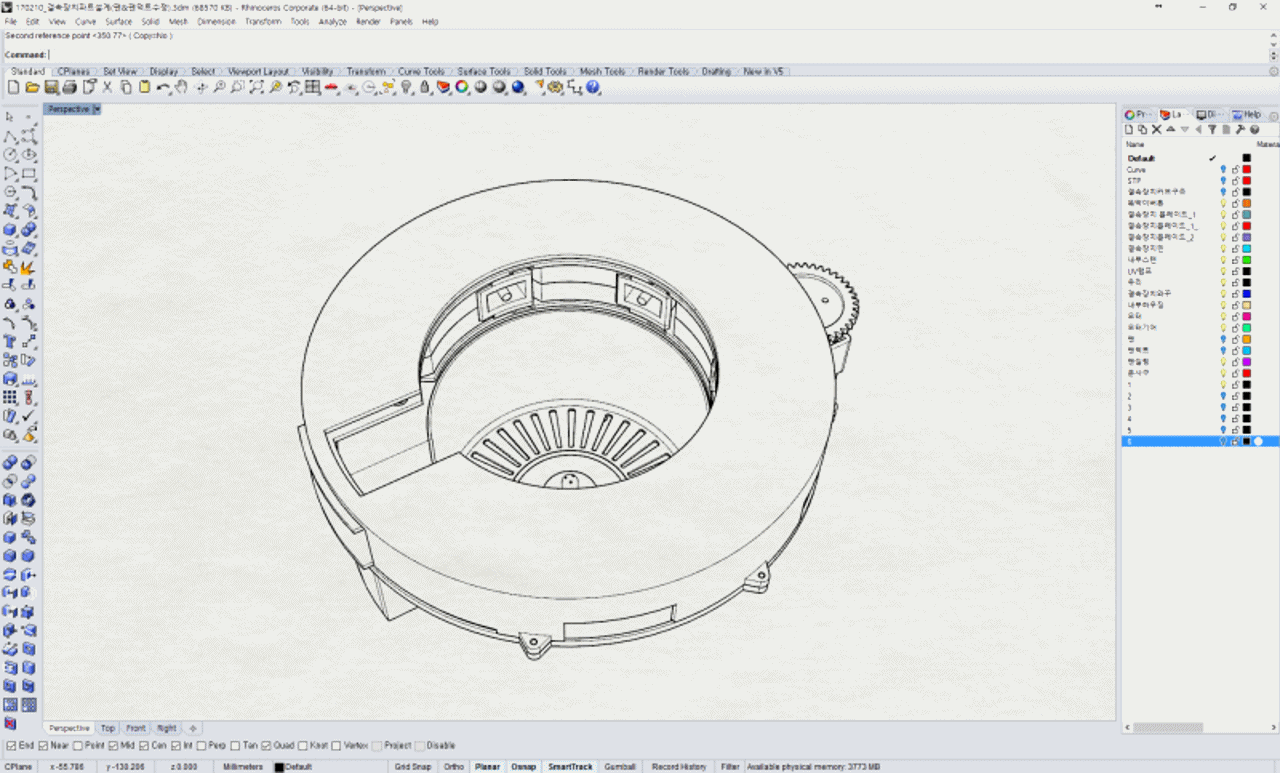Toggle Gumball in status bar
The width and height of the screenshot is (1280, 773).
(620, 767)
